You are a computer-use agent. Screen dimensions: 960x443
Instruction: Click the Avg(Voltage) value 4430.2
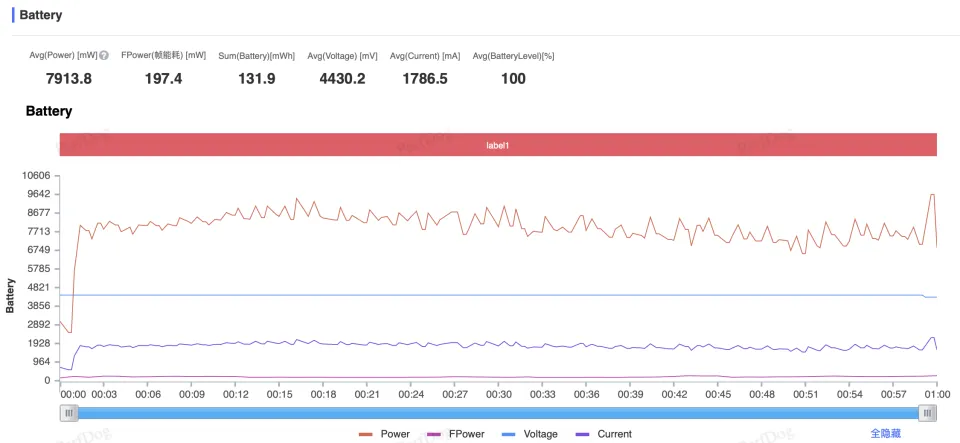point(343,79)
